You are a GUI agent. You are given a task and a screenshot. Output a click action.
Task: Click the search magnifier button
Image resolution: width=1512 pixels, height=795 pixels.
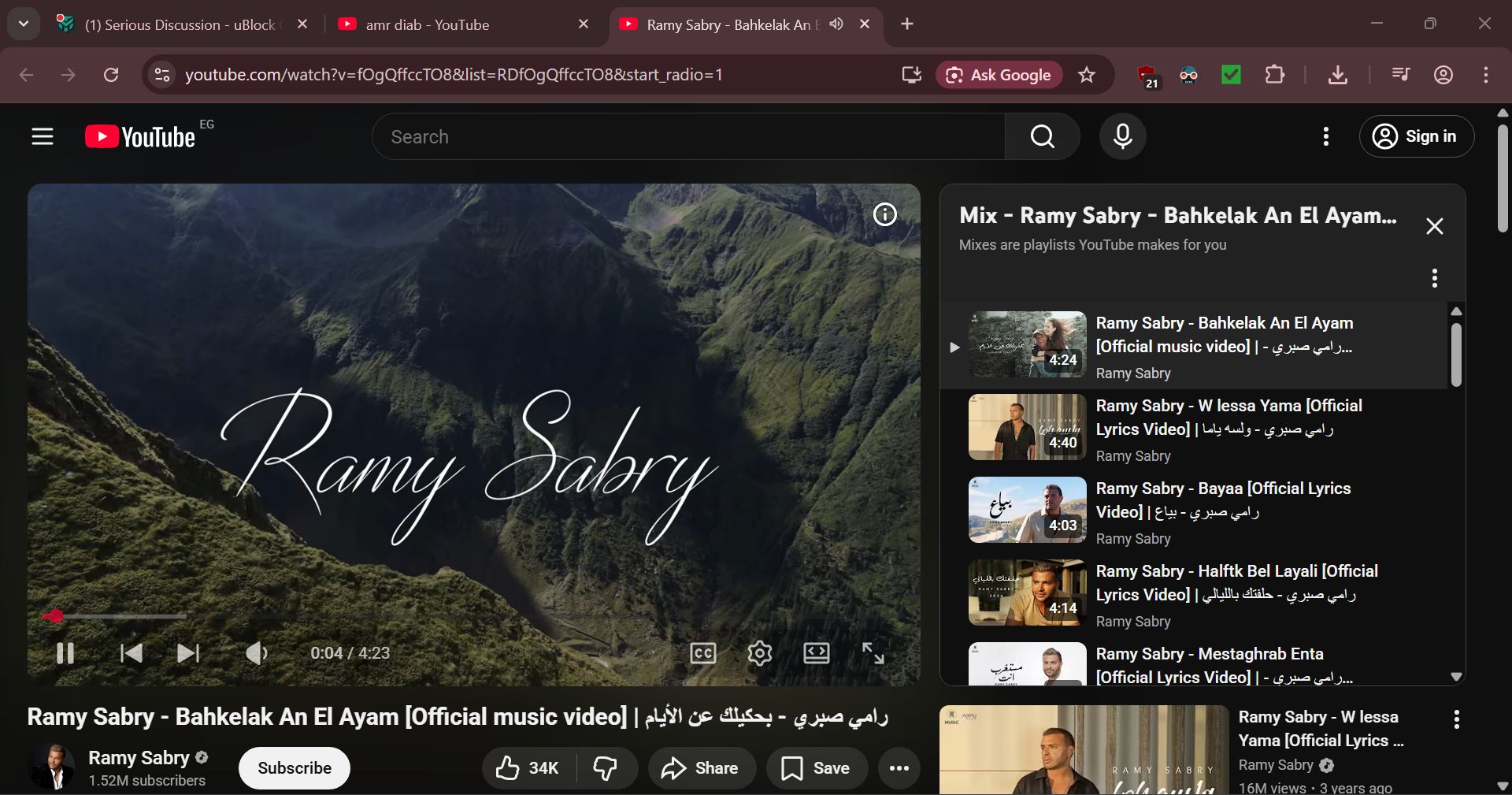pyautogui.click(x=1042, y=137)
